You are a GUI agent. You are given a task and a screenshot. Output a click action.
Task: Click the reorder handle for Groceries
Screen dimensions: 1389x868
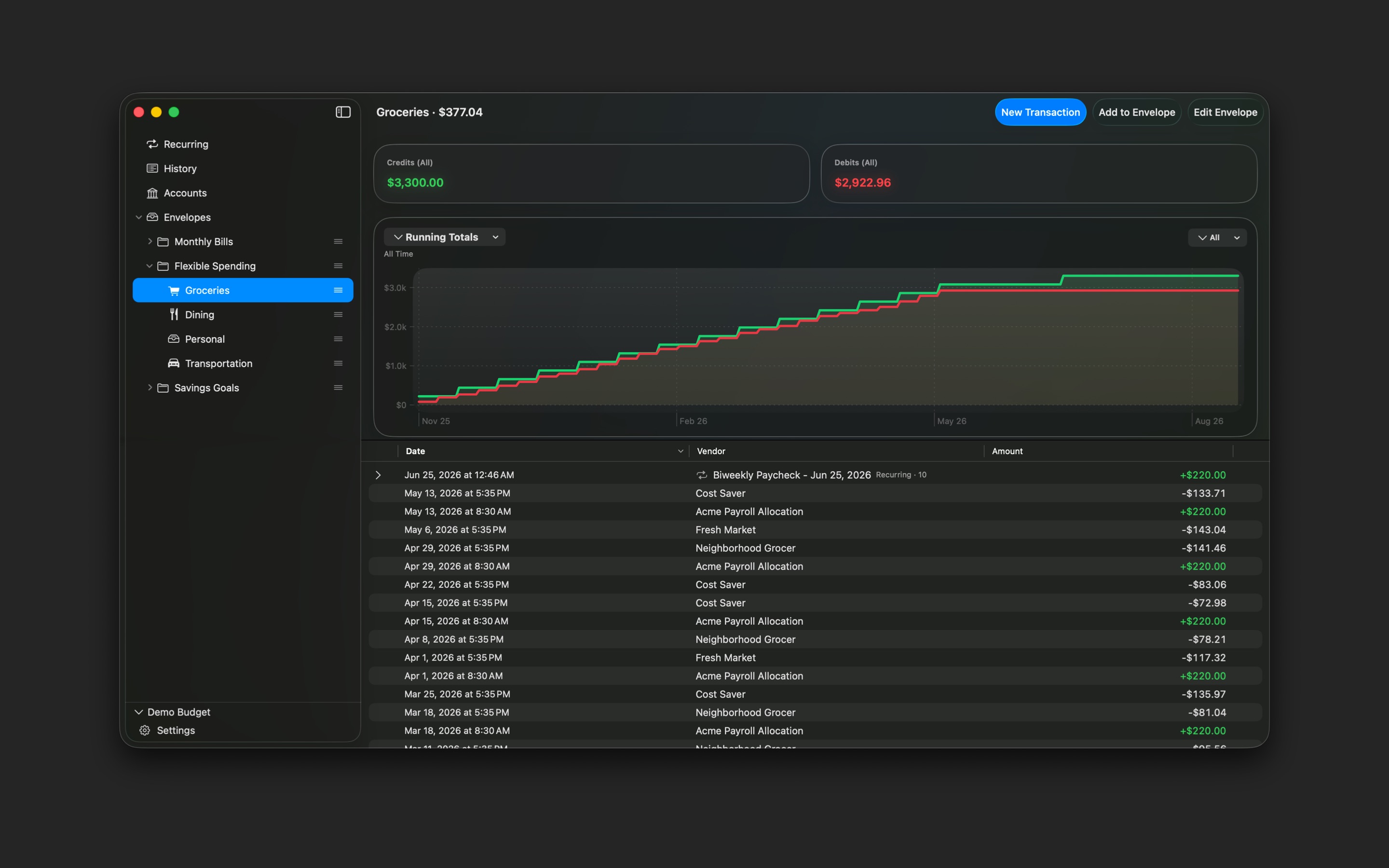338,290
